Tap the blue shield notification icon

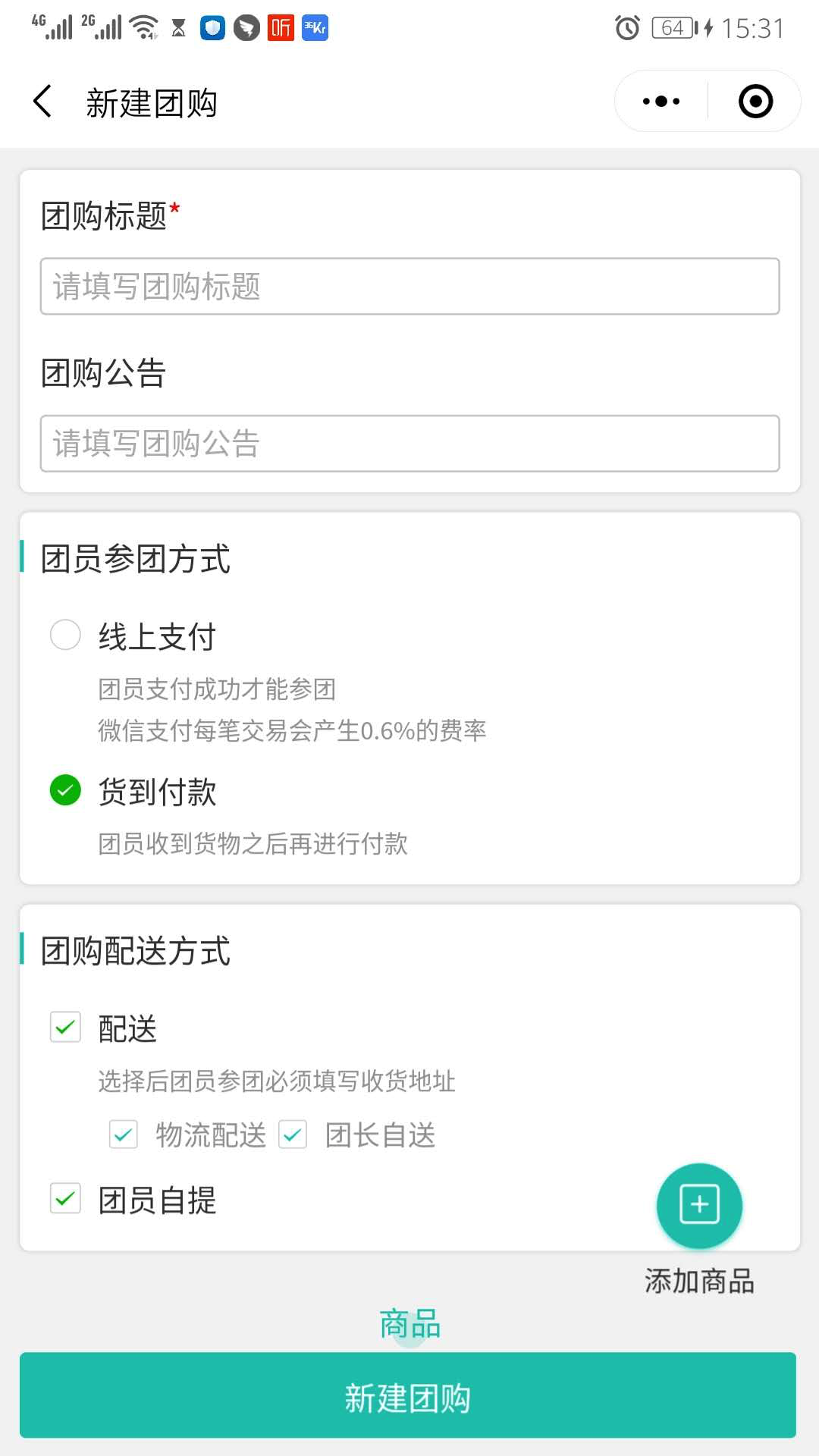point(212,28)
